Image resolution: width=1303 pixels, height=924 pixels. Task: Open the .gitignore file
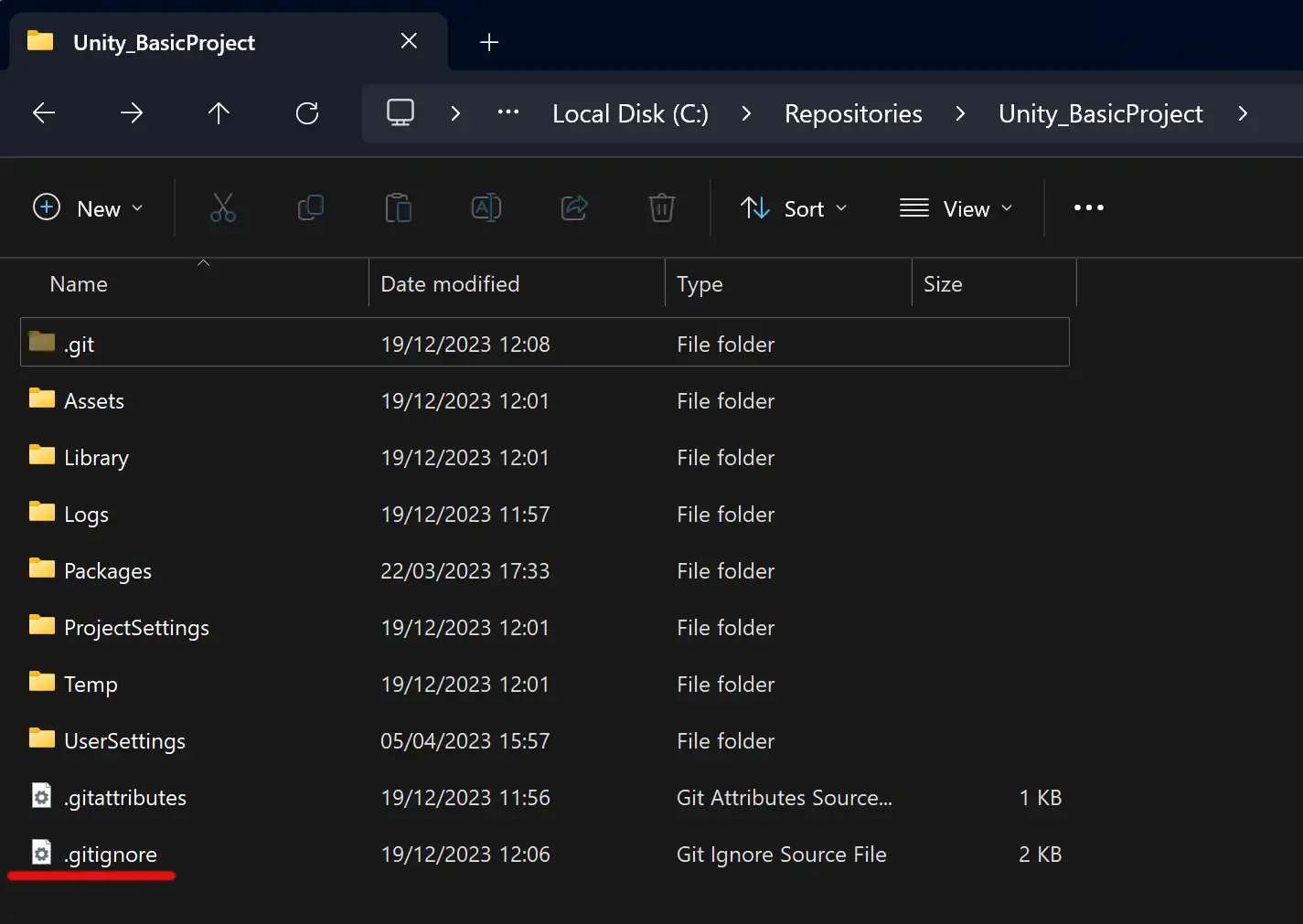click(x=110, y=854)
